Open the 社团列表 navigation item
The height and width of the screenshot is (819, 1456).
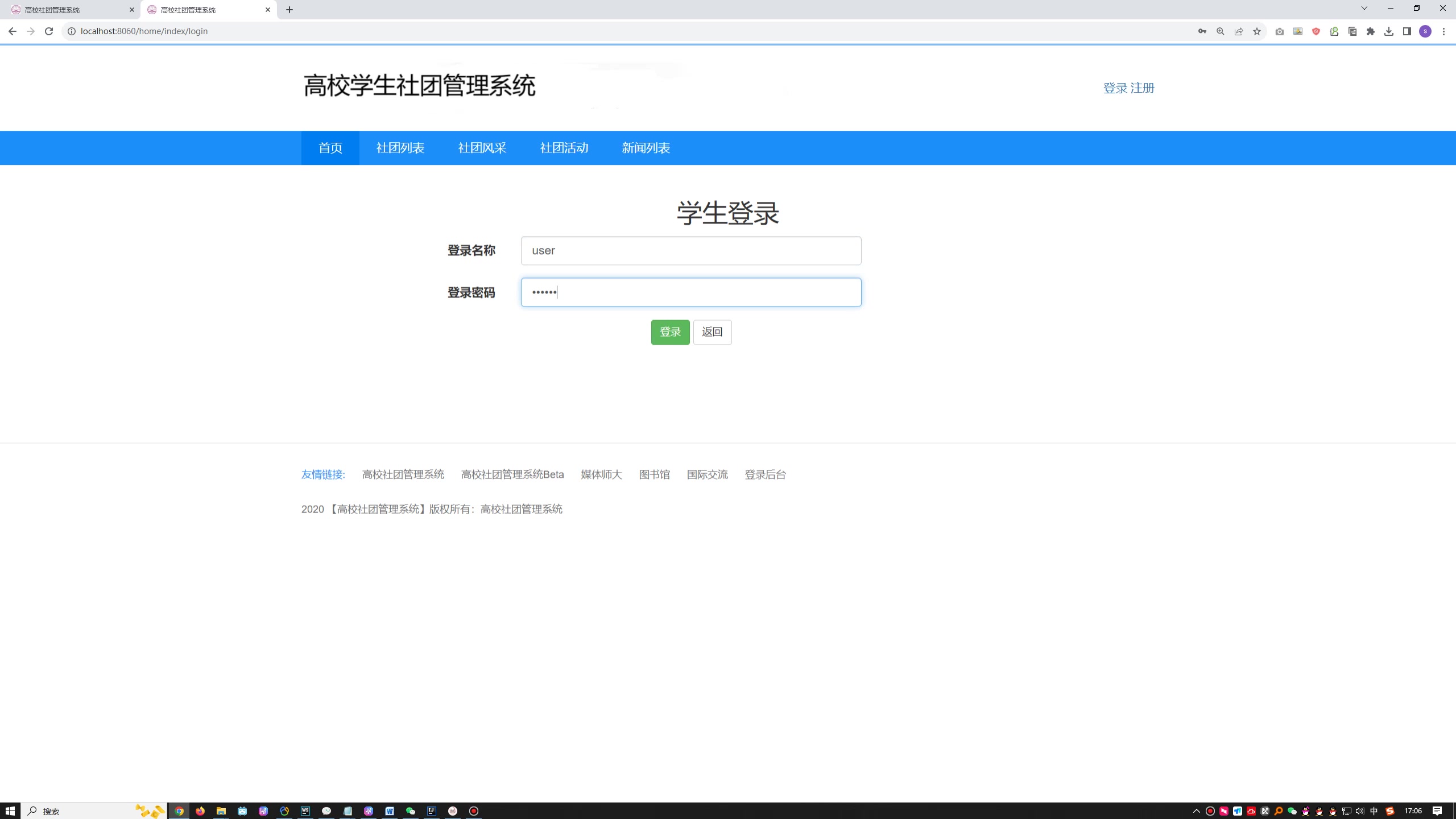pos(400,148)
